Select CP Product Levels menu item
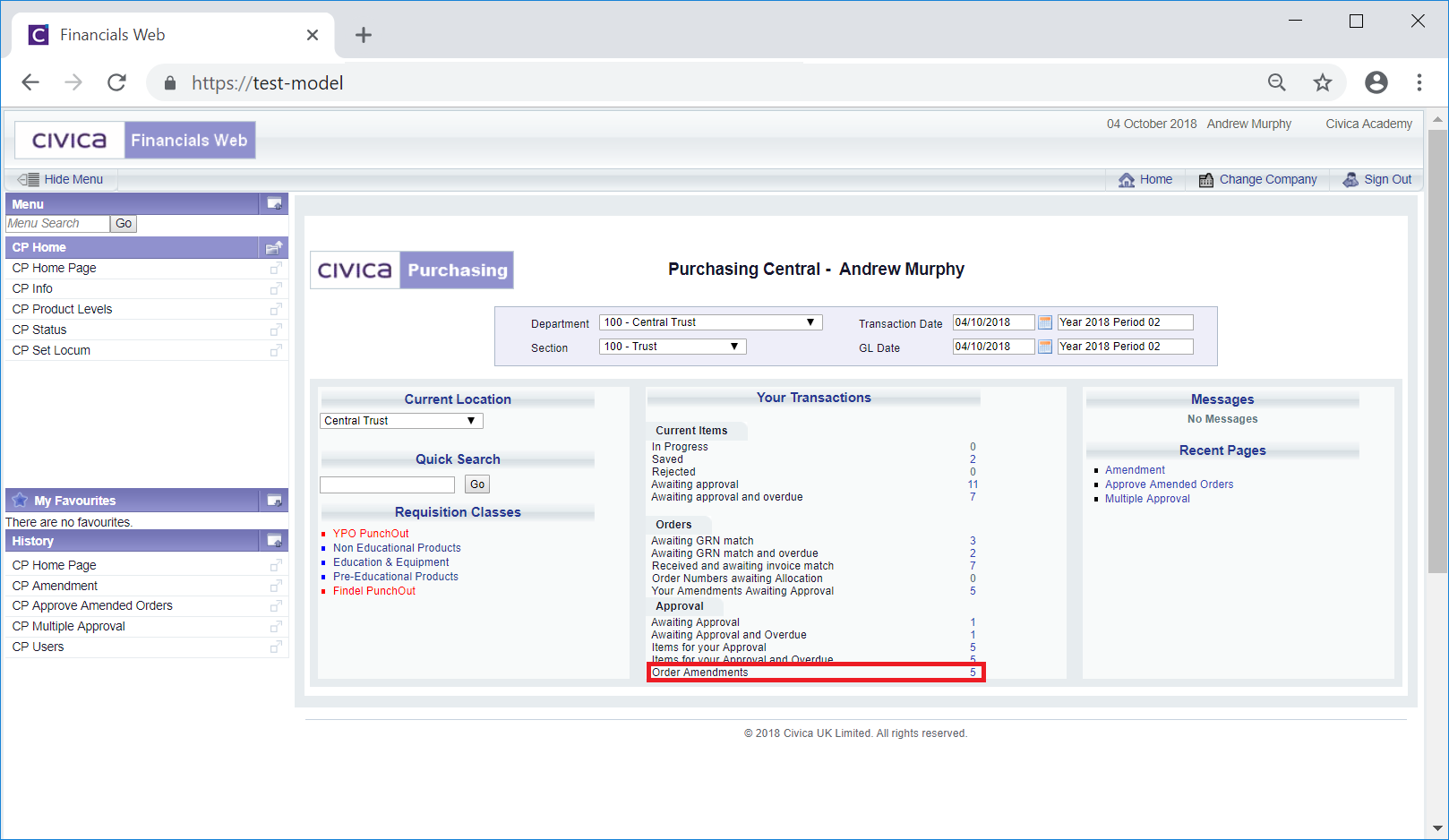 pos(62,309)
